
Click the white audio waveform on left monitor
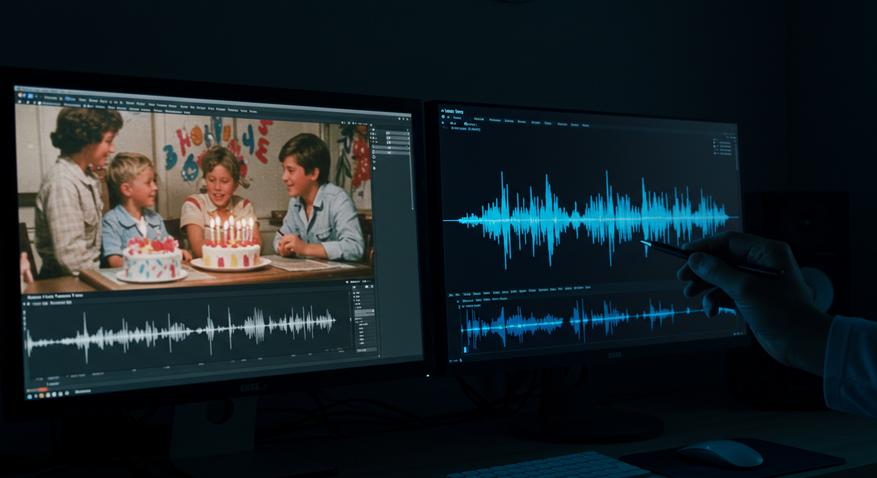pos(181,330)
